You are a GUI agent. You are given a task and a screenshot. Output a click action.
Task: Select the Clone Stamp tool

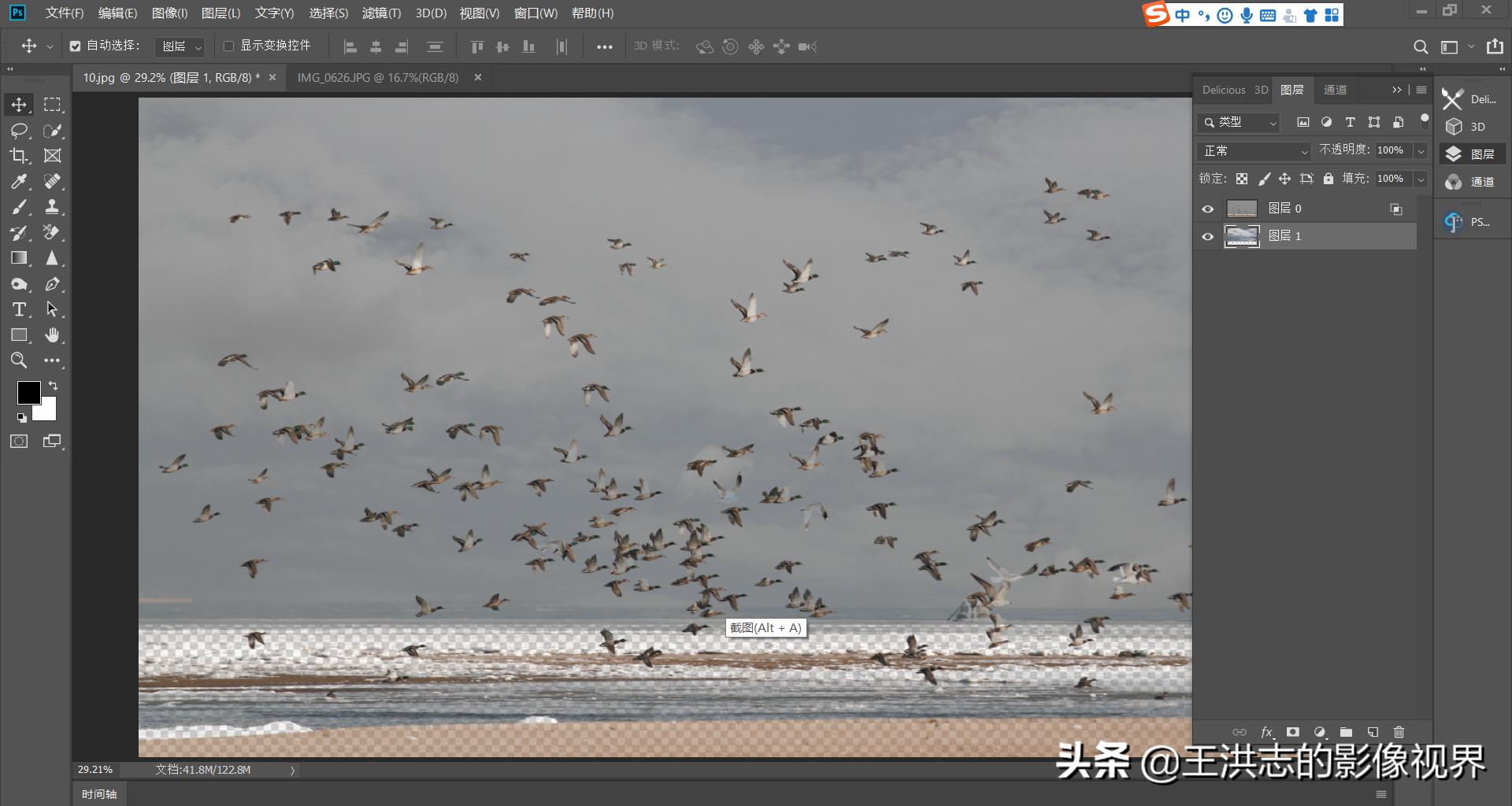click(x=54, y=207)
